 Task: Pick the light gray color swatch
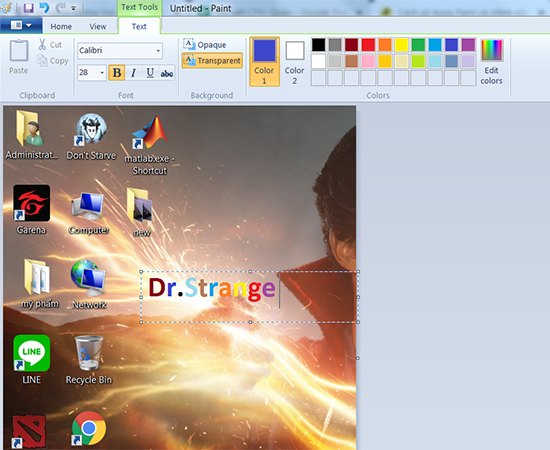(x=335, y=61)
